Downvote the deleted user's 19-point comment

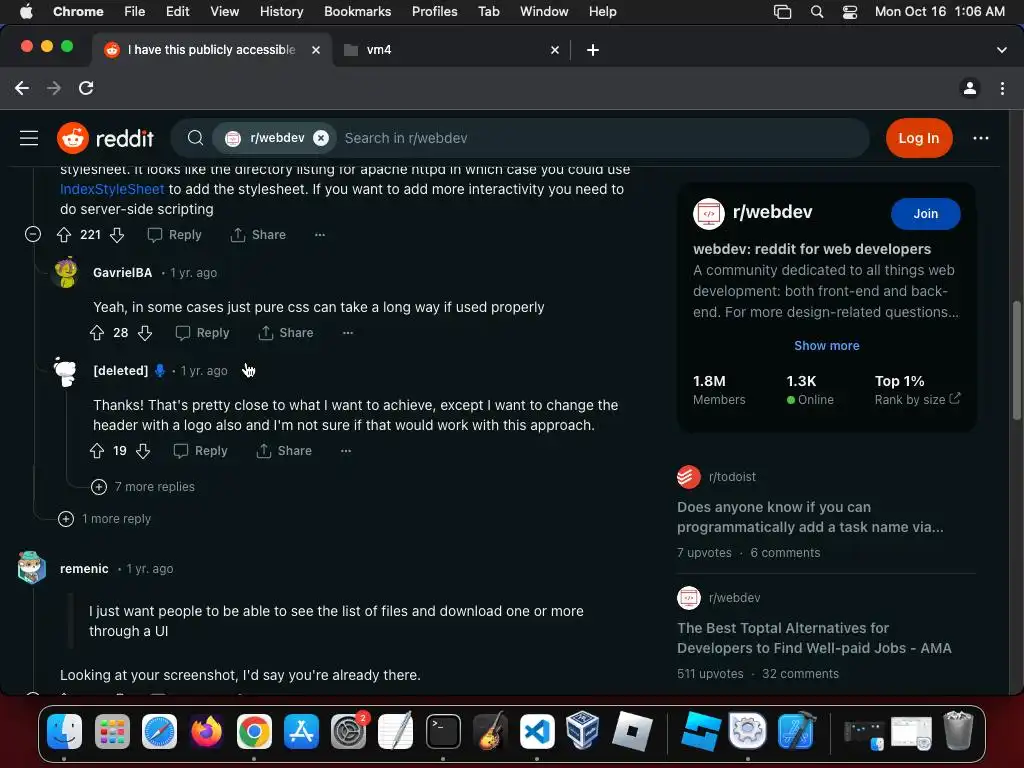tap(143, 451)
